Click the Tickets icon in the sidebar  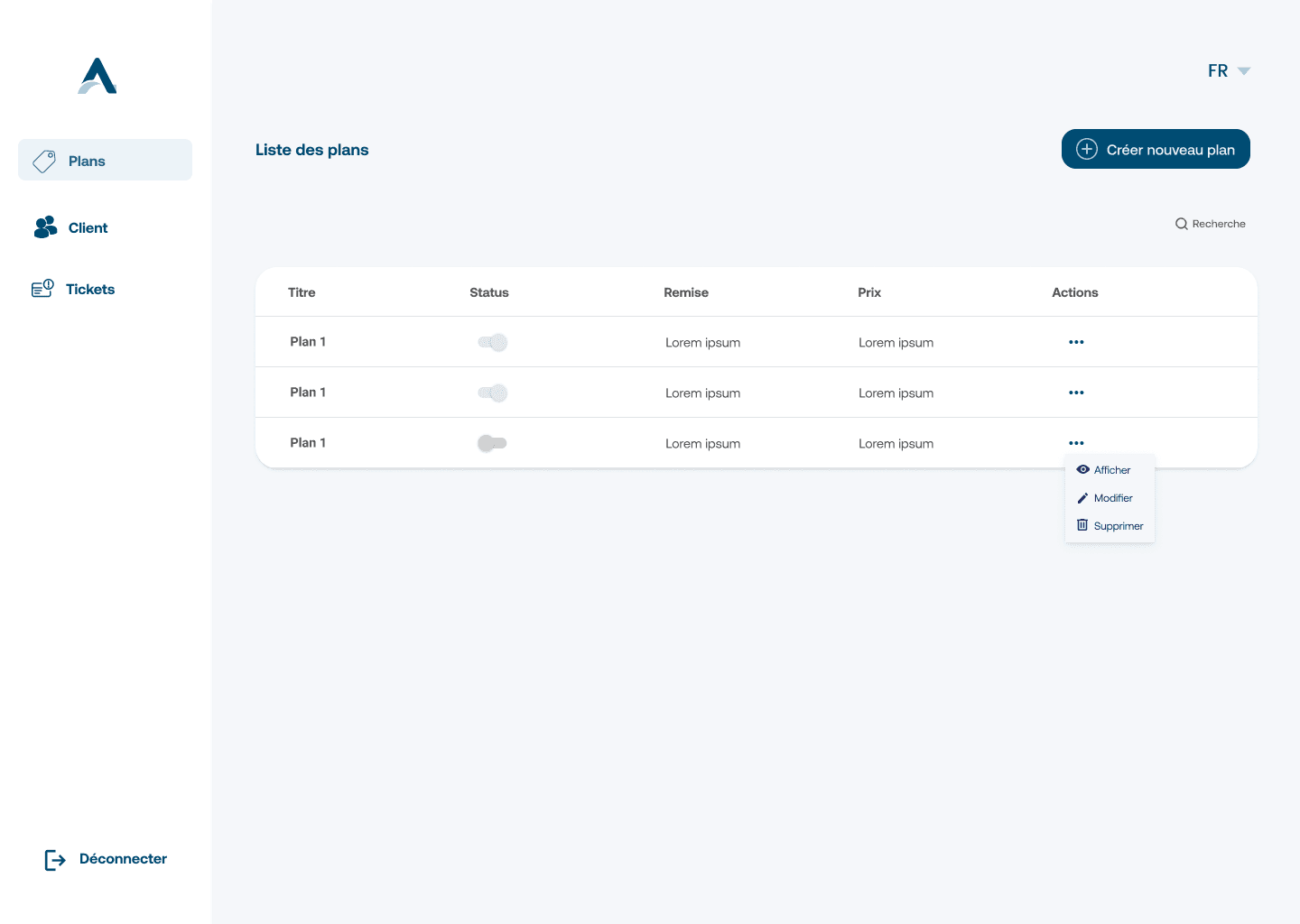point(42,289)
